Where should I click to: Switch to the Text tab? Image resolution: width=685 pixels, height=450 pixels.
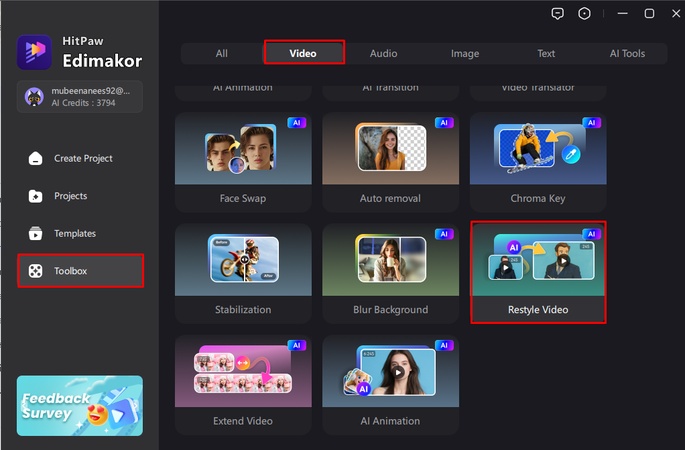[546, 53]
